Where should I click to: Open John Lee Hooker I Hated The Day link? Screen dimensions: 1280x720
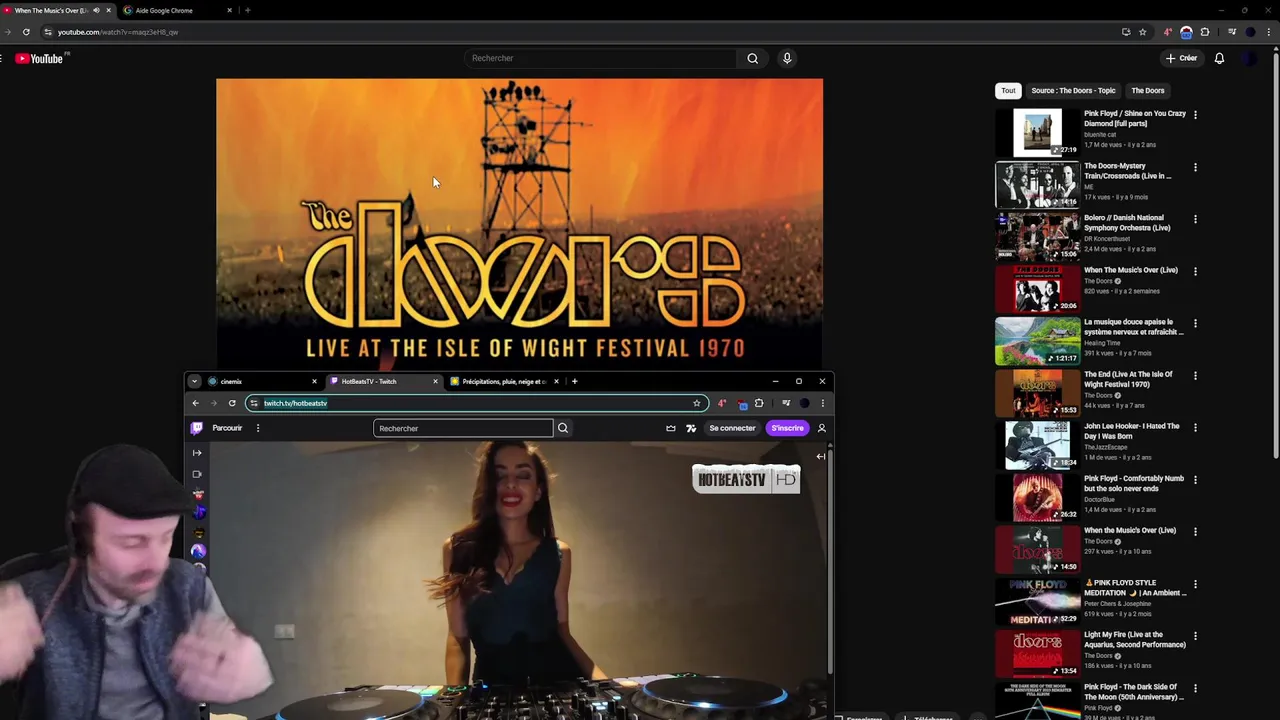[x=1132, y=431]
